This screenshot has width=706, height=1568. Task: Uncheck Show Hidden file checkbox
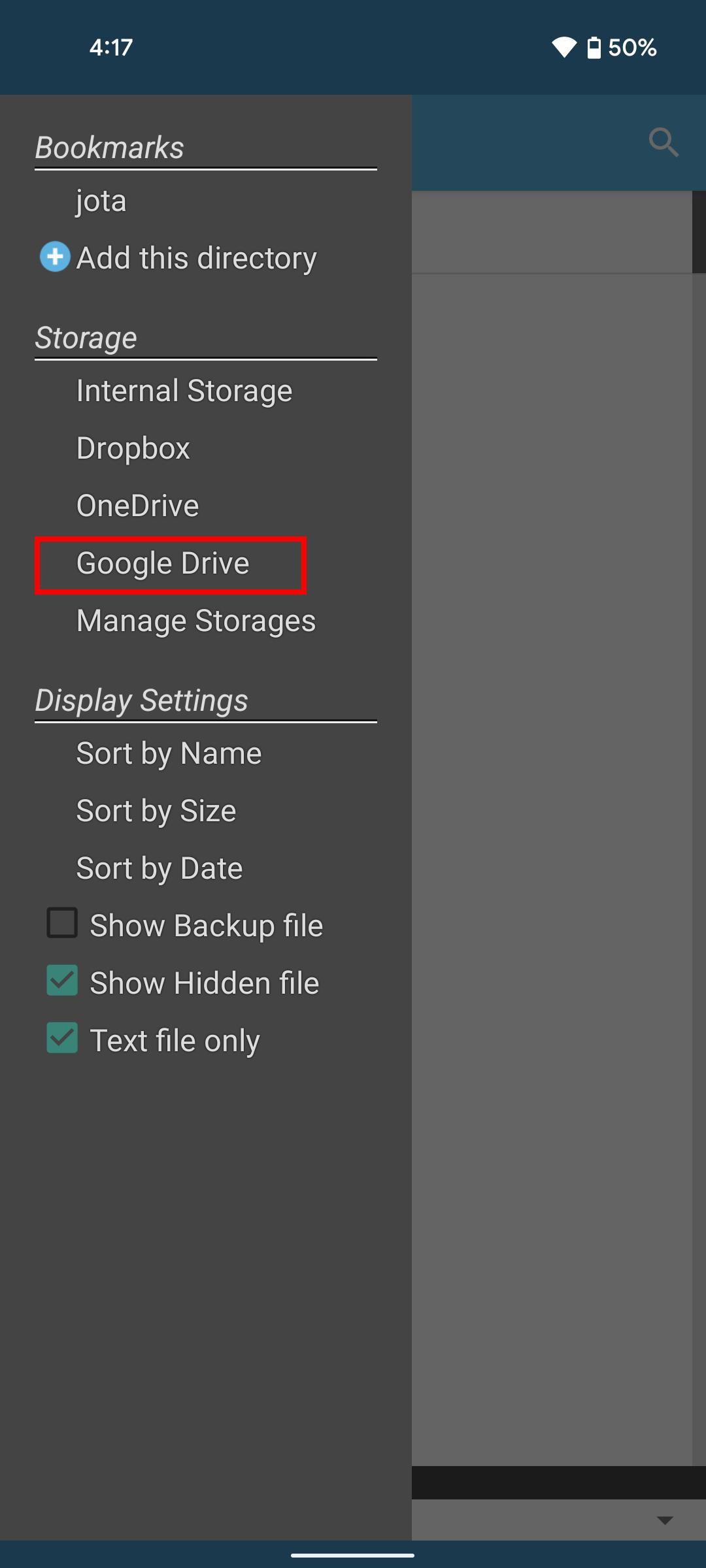pos(62,981)
